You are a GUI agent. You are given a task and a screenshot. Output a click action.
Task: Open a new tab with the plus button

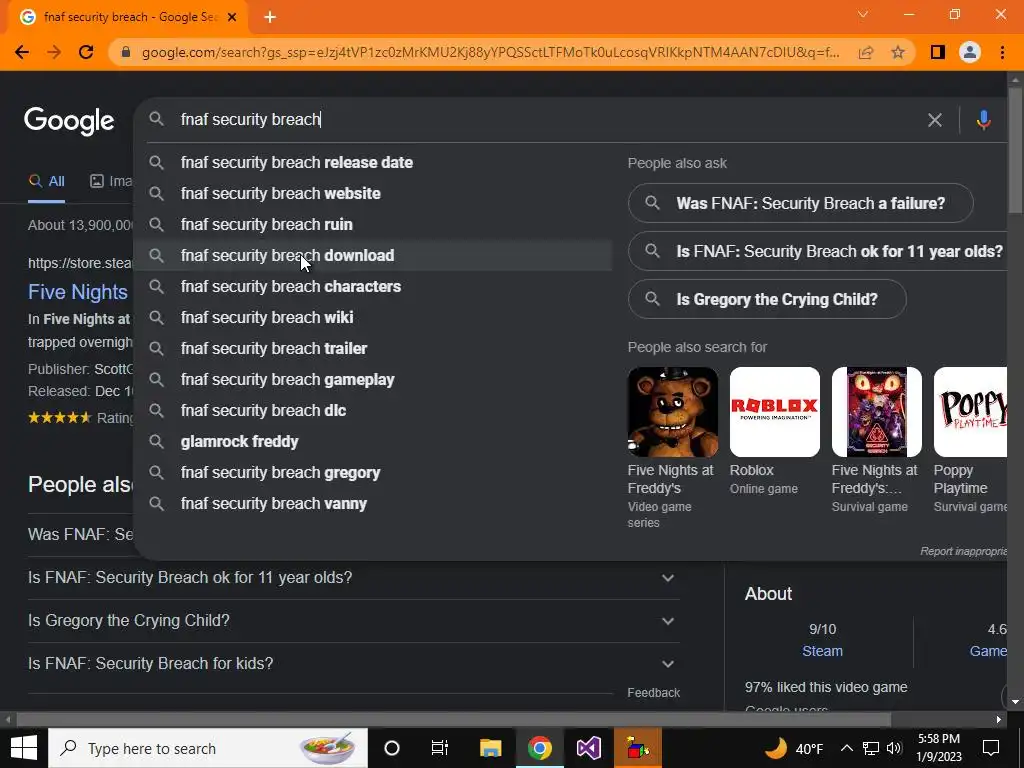coord(270,18)
